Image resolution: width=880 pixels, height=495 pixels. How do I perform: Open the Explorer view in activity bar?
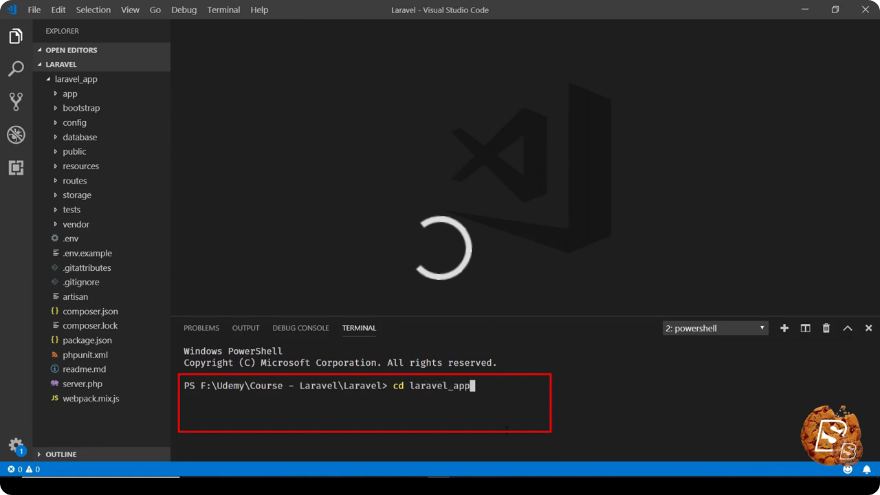16,36
